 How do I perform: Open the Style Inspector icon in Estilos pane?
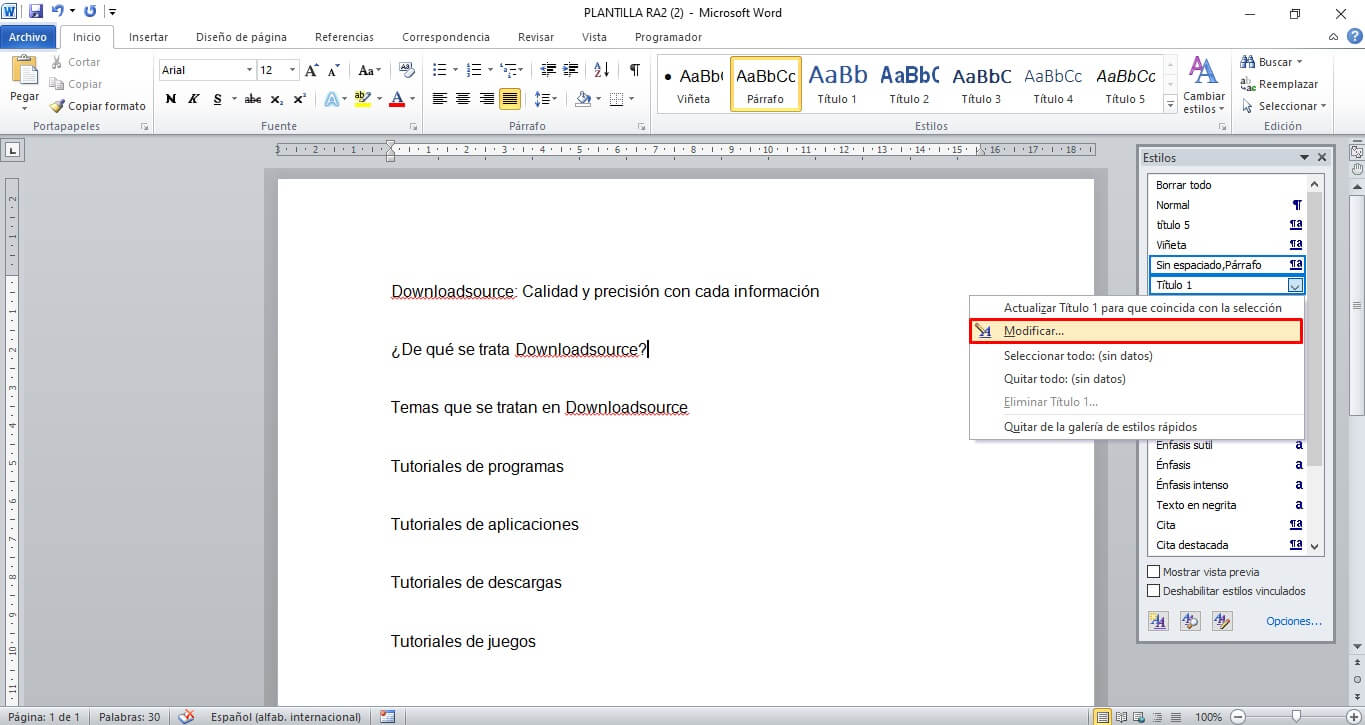[x=1190, y=621]
